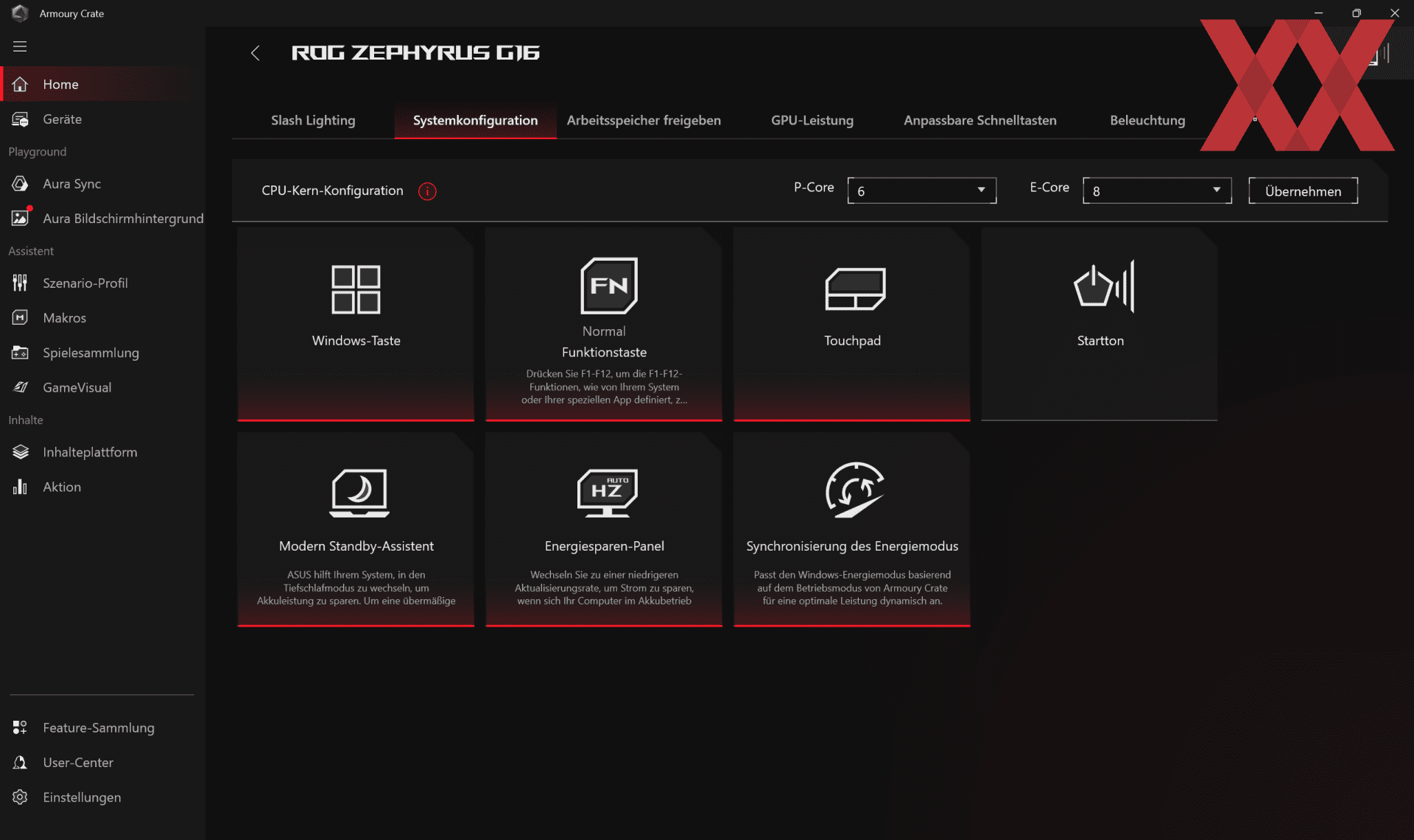
Task: Show CPU-Kern-Konfiguration info icon
Action: coord(427,191)
